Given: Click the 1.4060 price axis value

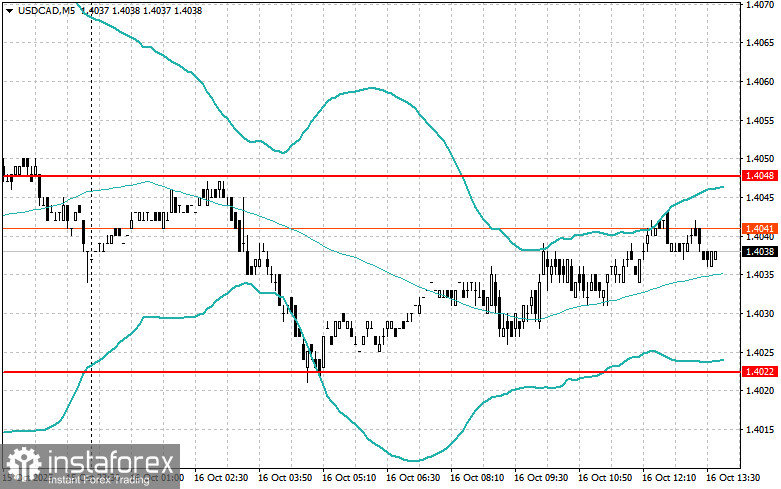Looking at the screenshot, I should point(760,82).
